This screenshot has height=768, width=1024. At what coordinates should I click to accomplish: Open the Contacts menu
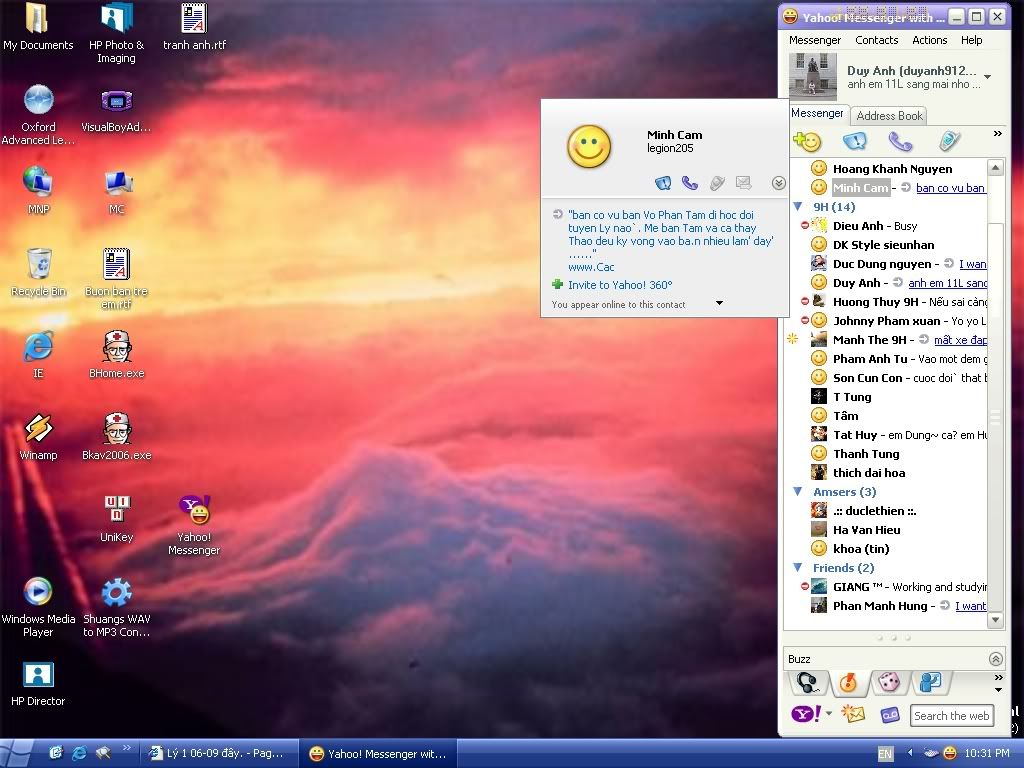[876, 40]
